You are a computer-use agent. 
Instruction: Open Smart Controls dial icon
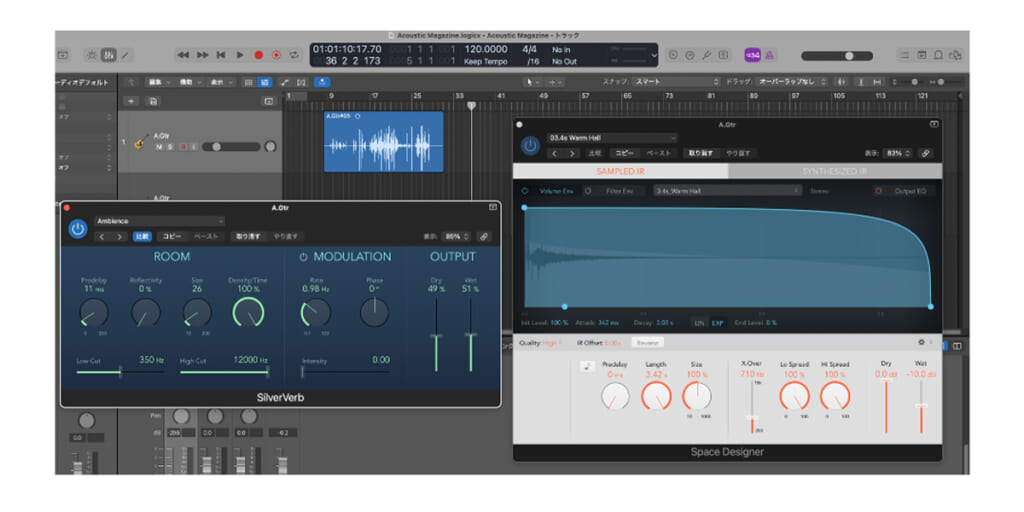click(x=92, y=56)
